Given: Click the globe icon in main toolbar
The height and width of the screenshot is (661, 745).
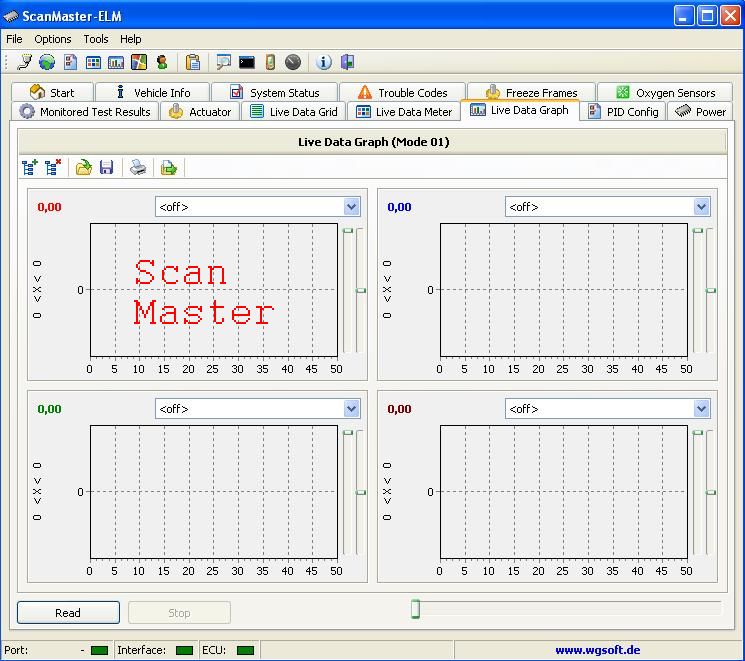Looking at the screenshot, I should pyautogui.click(x=47, y=62).
